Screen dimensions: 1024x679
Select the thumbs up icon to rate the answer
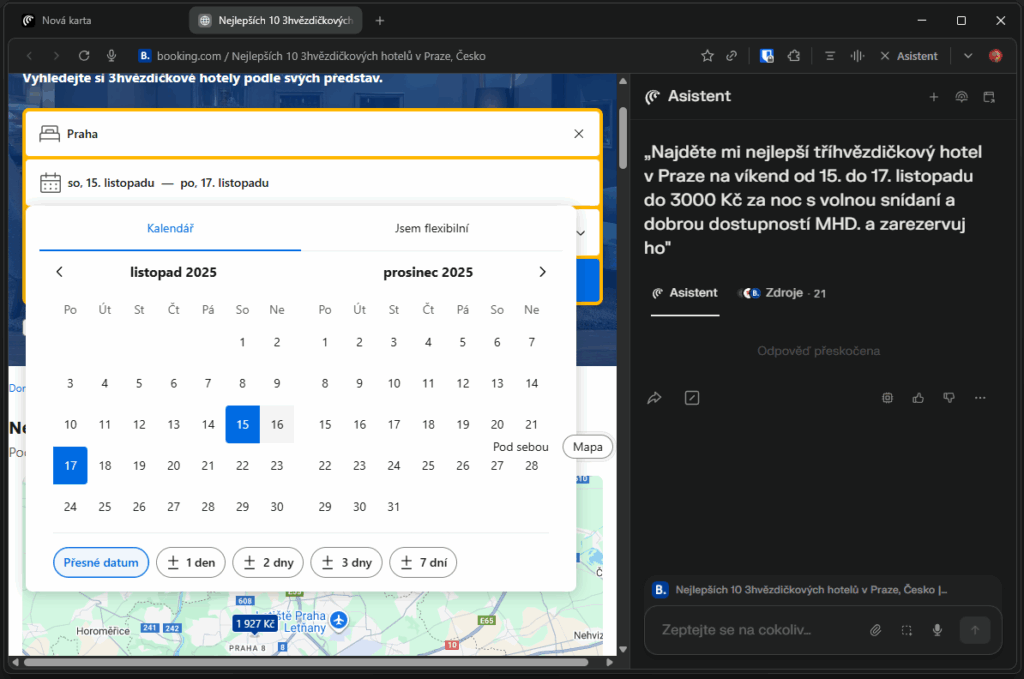pos(918,397)
